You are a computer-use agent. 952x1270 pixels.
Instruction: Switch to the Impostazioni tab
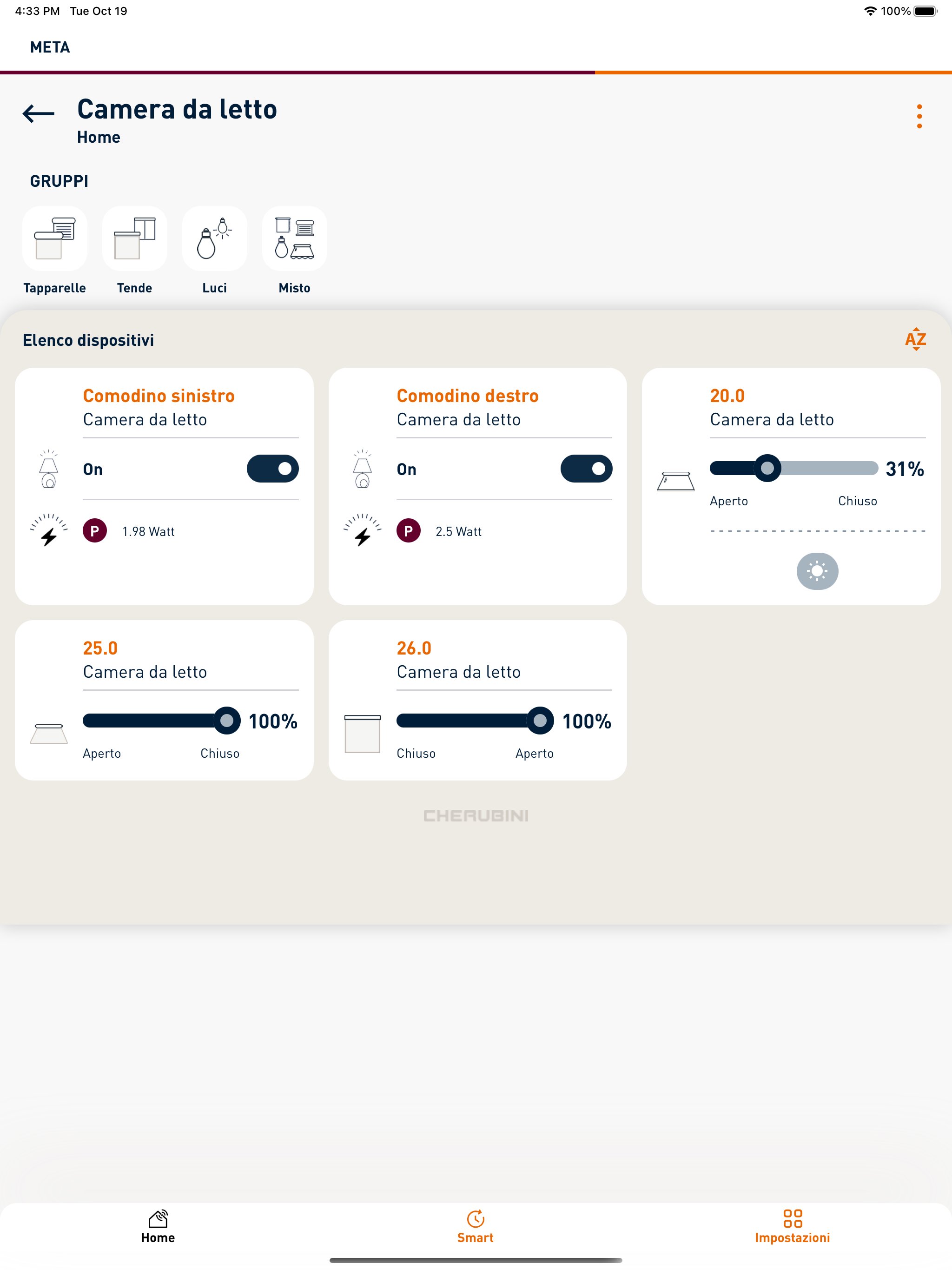tap(793, 1227)
